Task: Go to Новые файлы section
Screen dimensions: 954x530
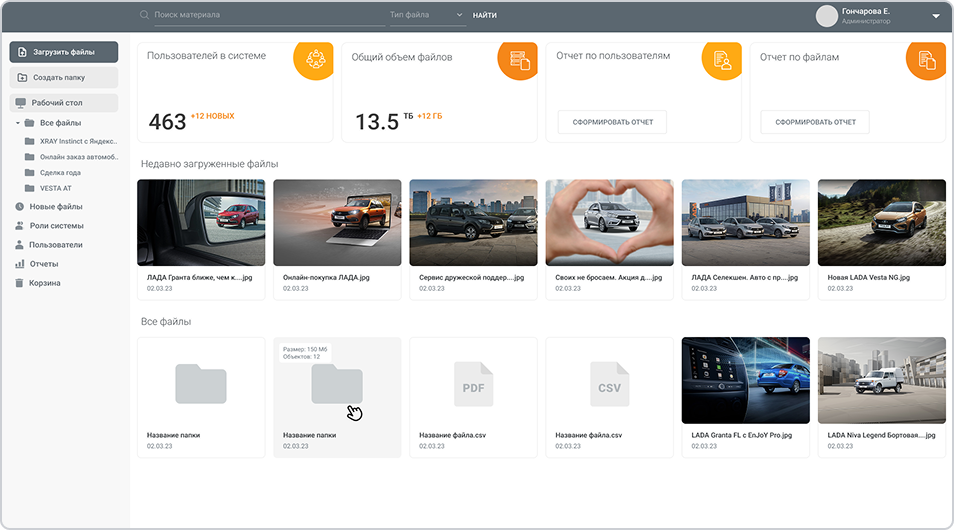Action: [55, 207]
